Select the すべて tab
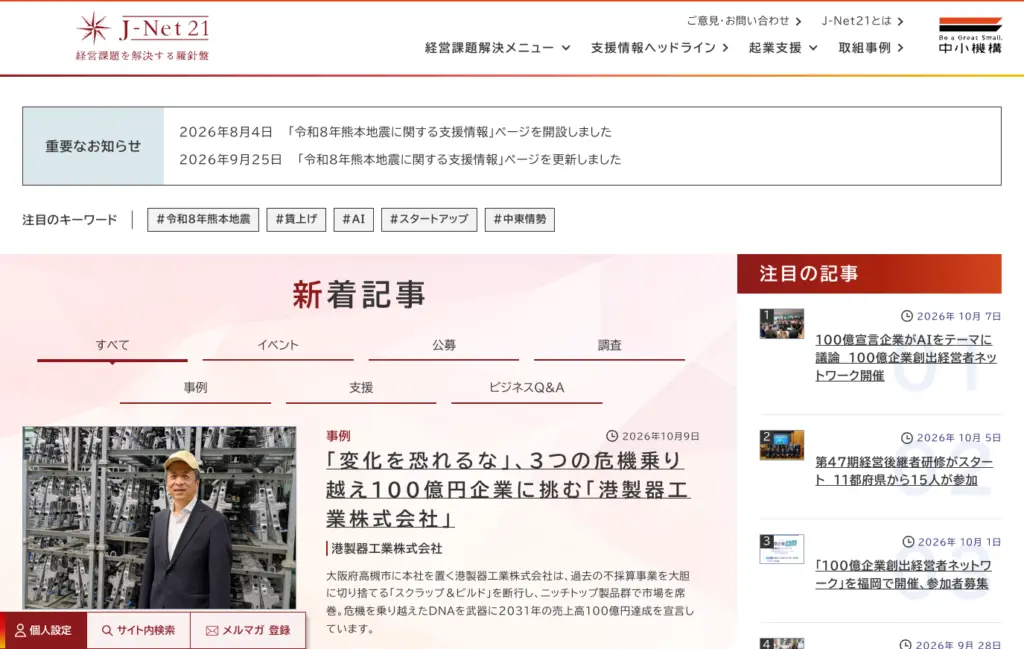Screen dimensions: 1024x649 click(x=112, y=346)
